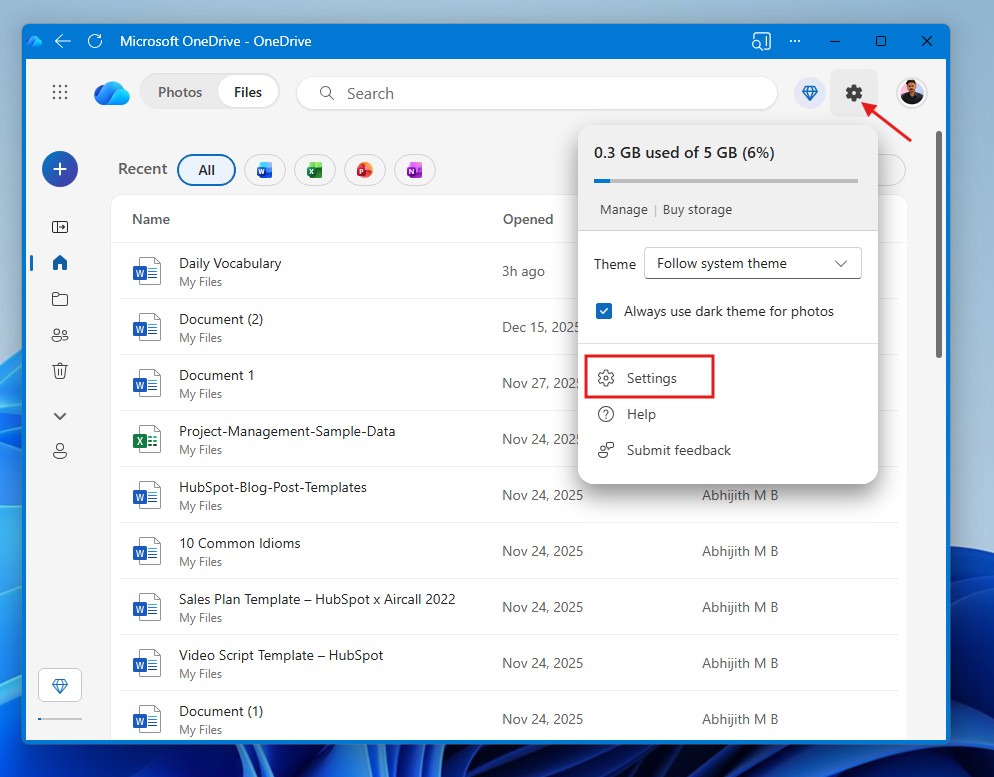Filter recent files by OneNote notebooks
Image resolution: width=994 pixels, height=777 pixels.
click(x=414, y=170)
